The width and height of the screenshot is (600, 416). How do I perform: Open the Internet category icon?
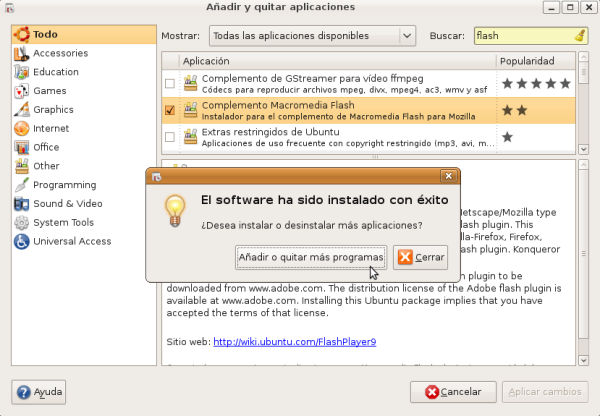(x=21, y=129)
